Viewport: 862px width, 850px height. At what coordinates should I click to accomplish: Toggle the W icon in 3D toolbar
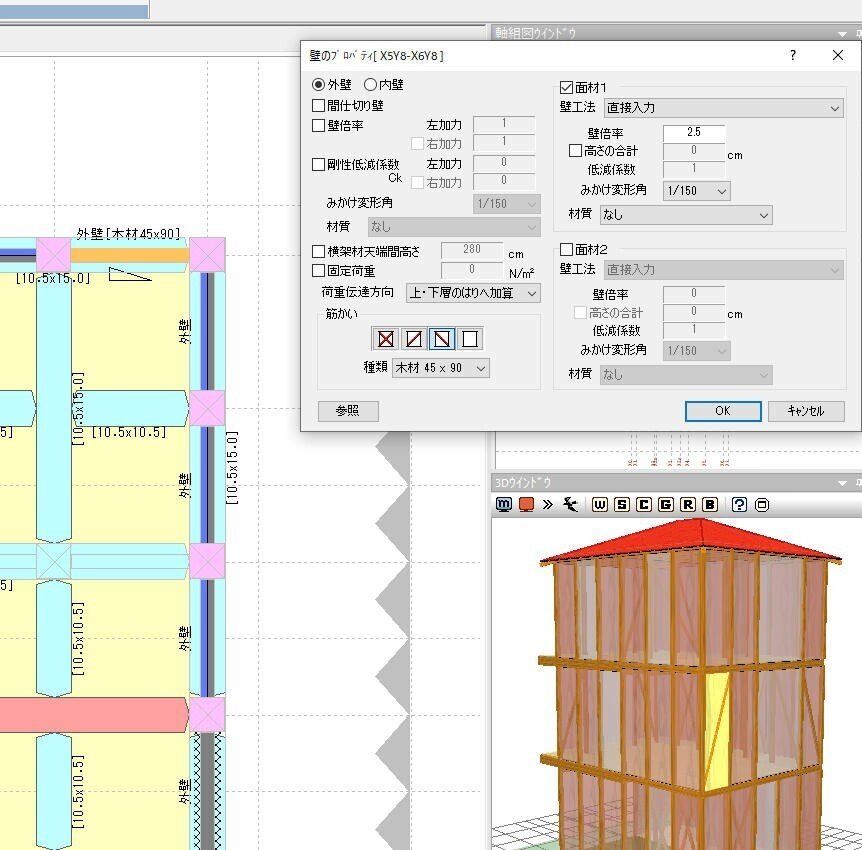click(x=600, y=504)
